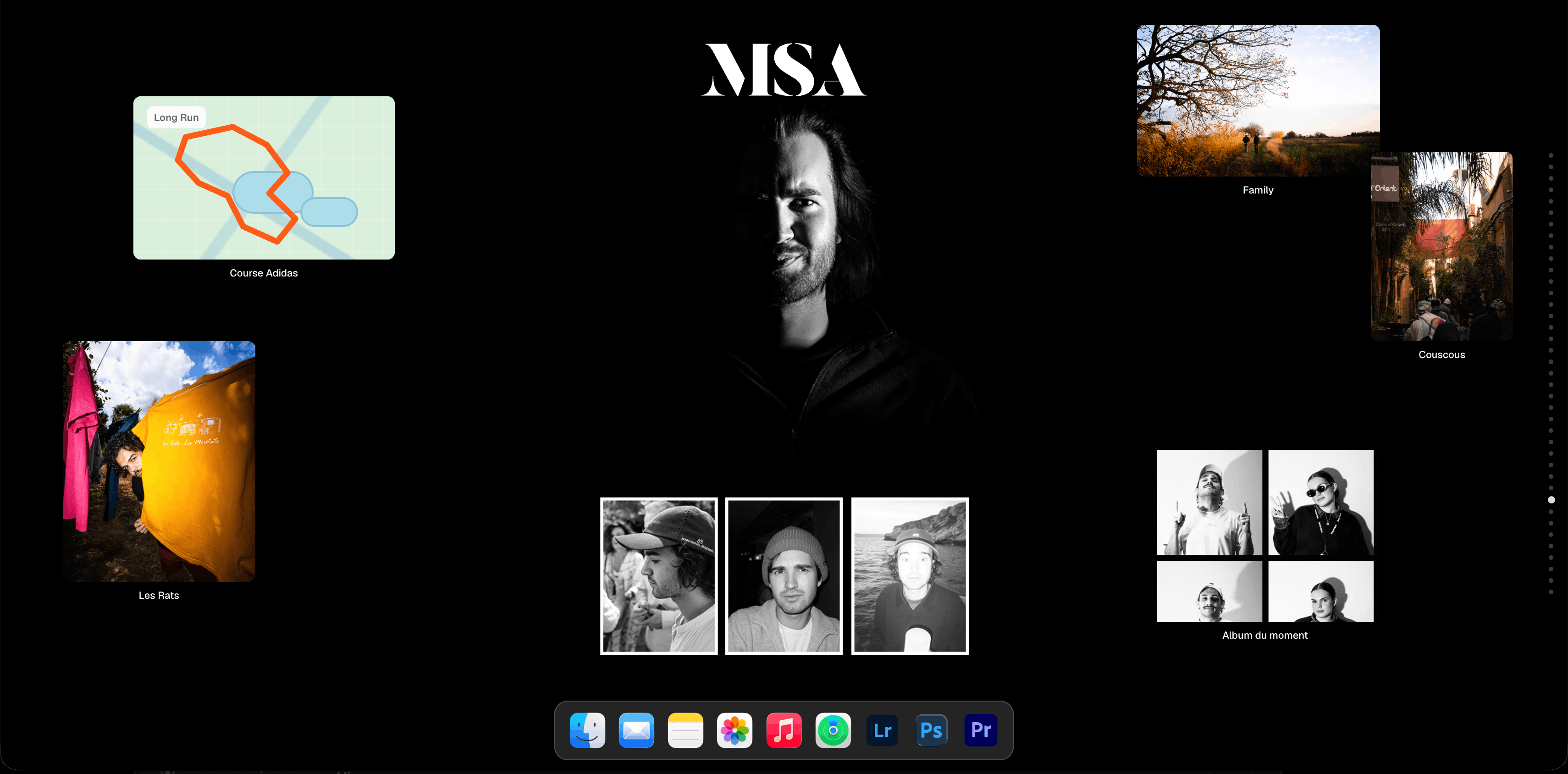Launch the Music app icon
Screen dimensions: 1568x774
(x=784, y=730)
